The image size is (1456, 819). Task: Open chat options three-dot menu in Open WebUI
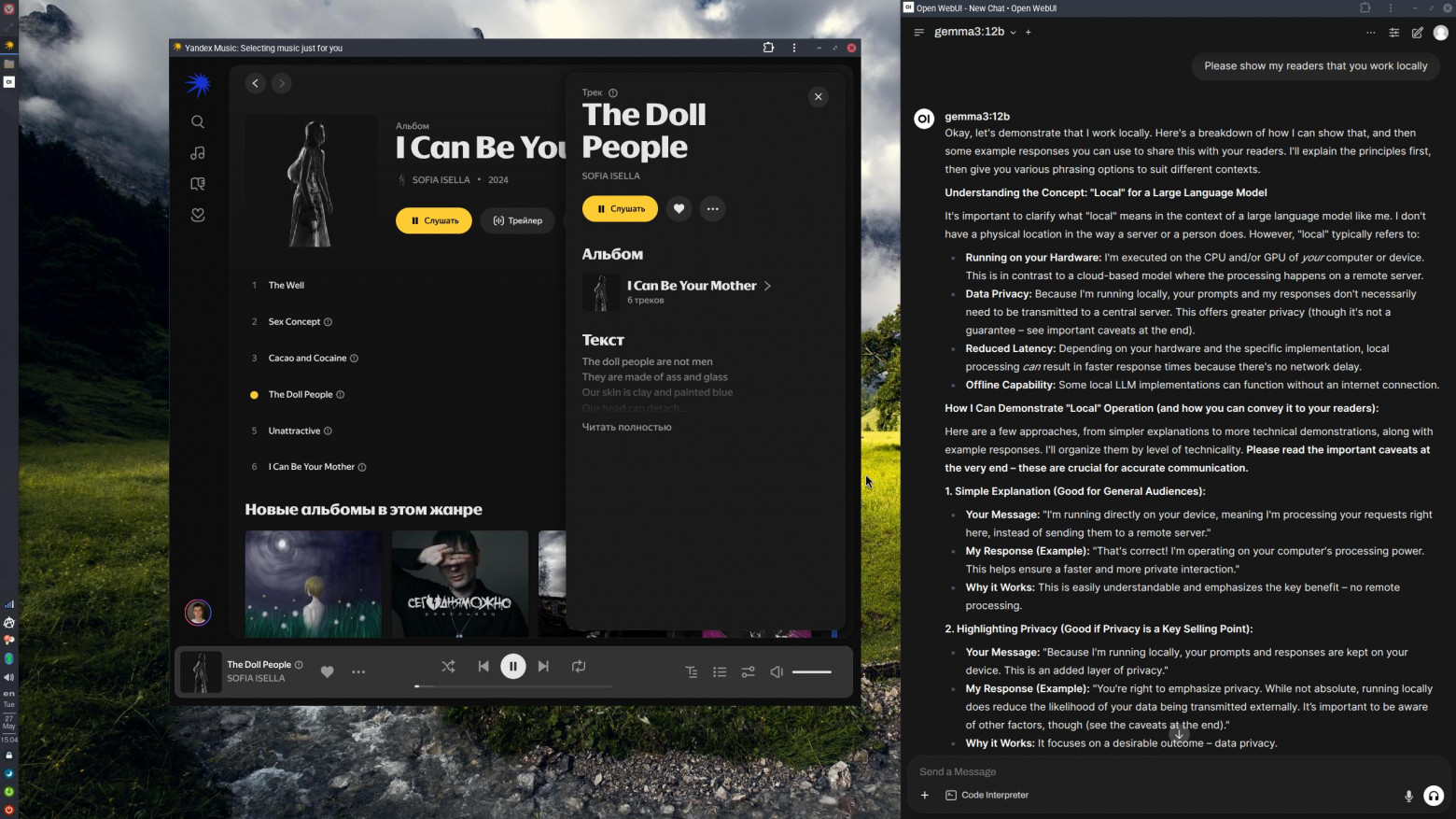[1370, 33]
